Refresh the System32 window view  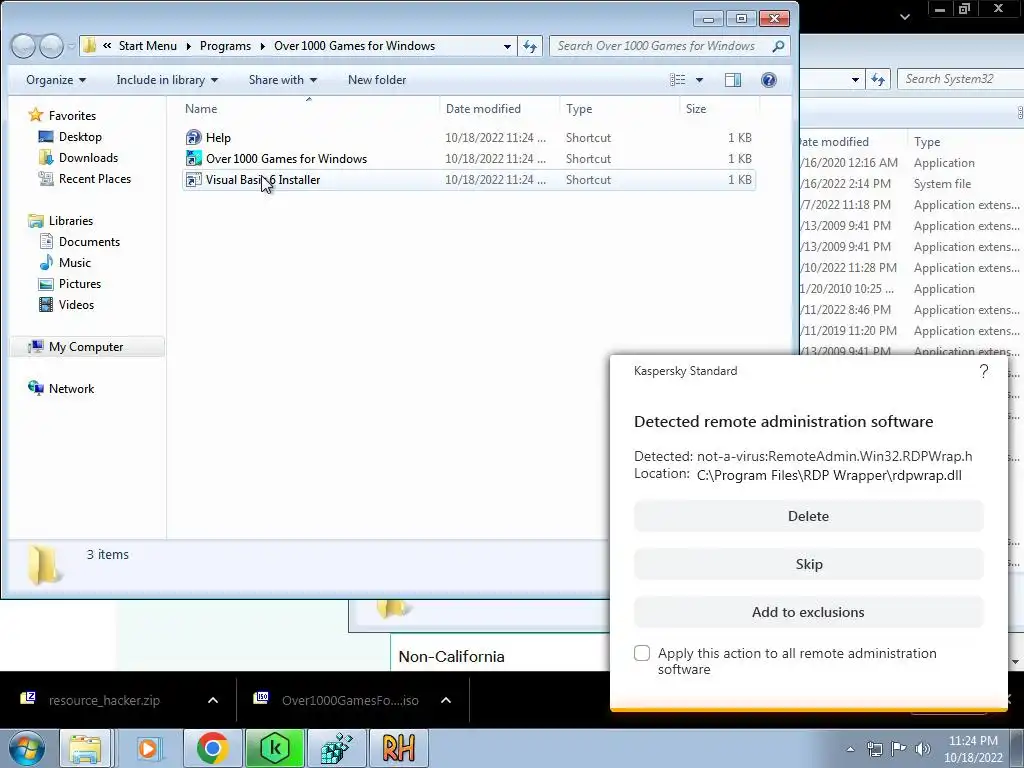[x=878, y=80]
